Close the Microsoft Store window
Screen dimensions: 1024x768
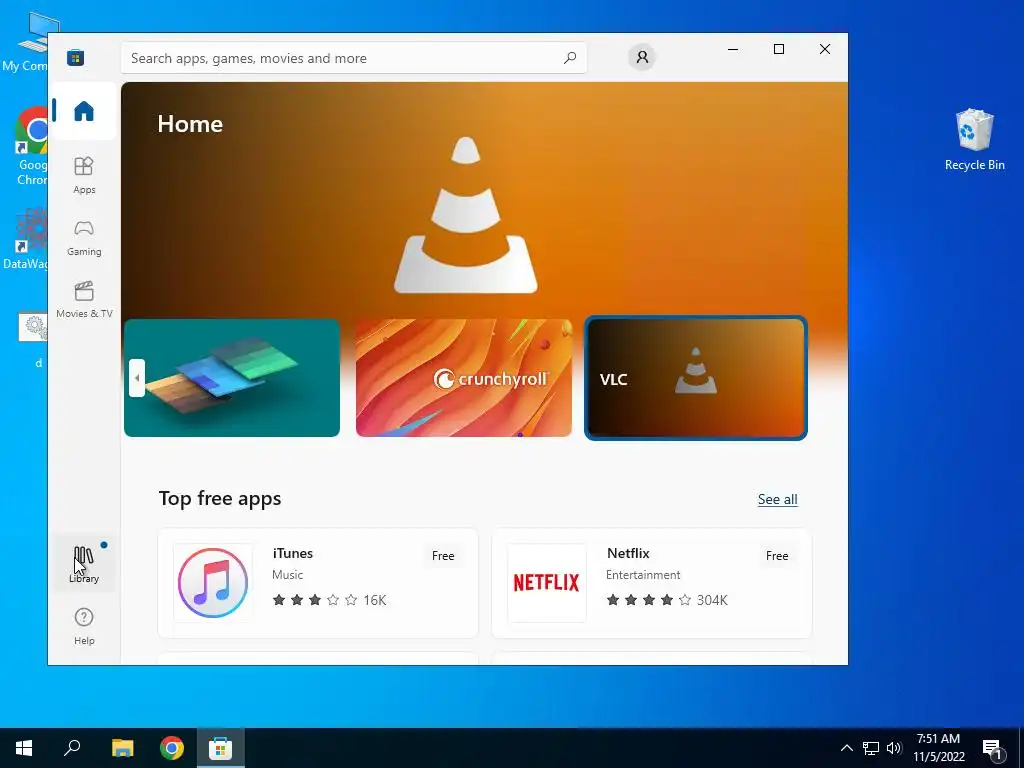coord(825,50)
